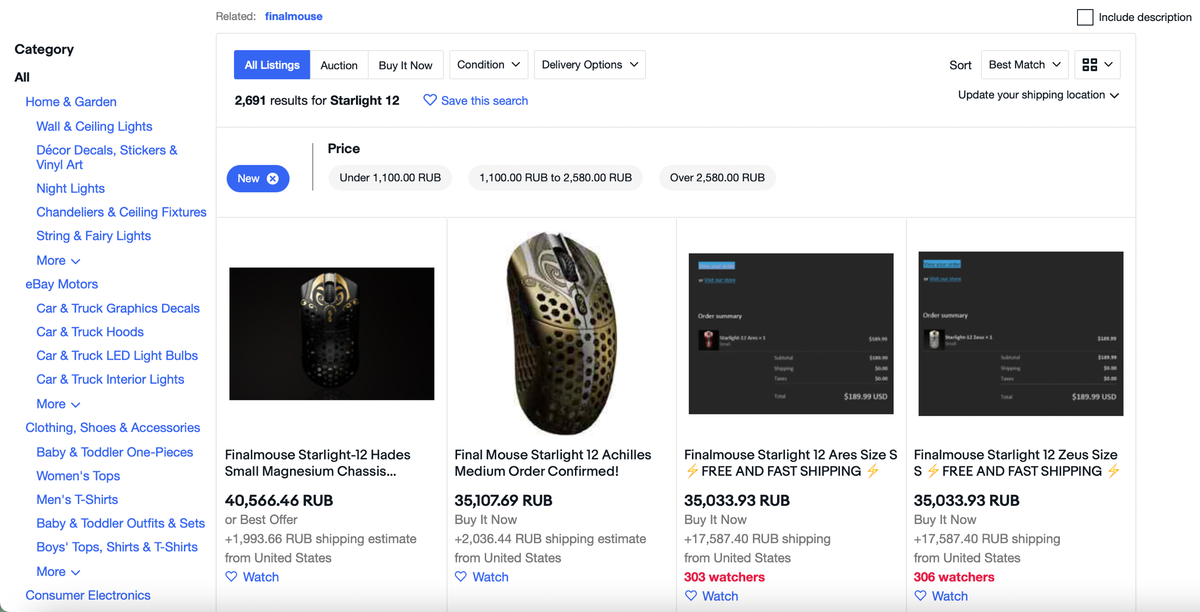Open the Delivery Options dropdown

coord(589,65)
